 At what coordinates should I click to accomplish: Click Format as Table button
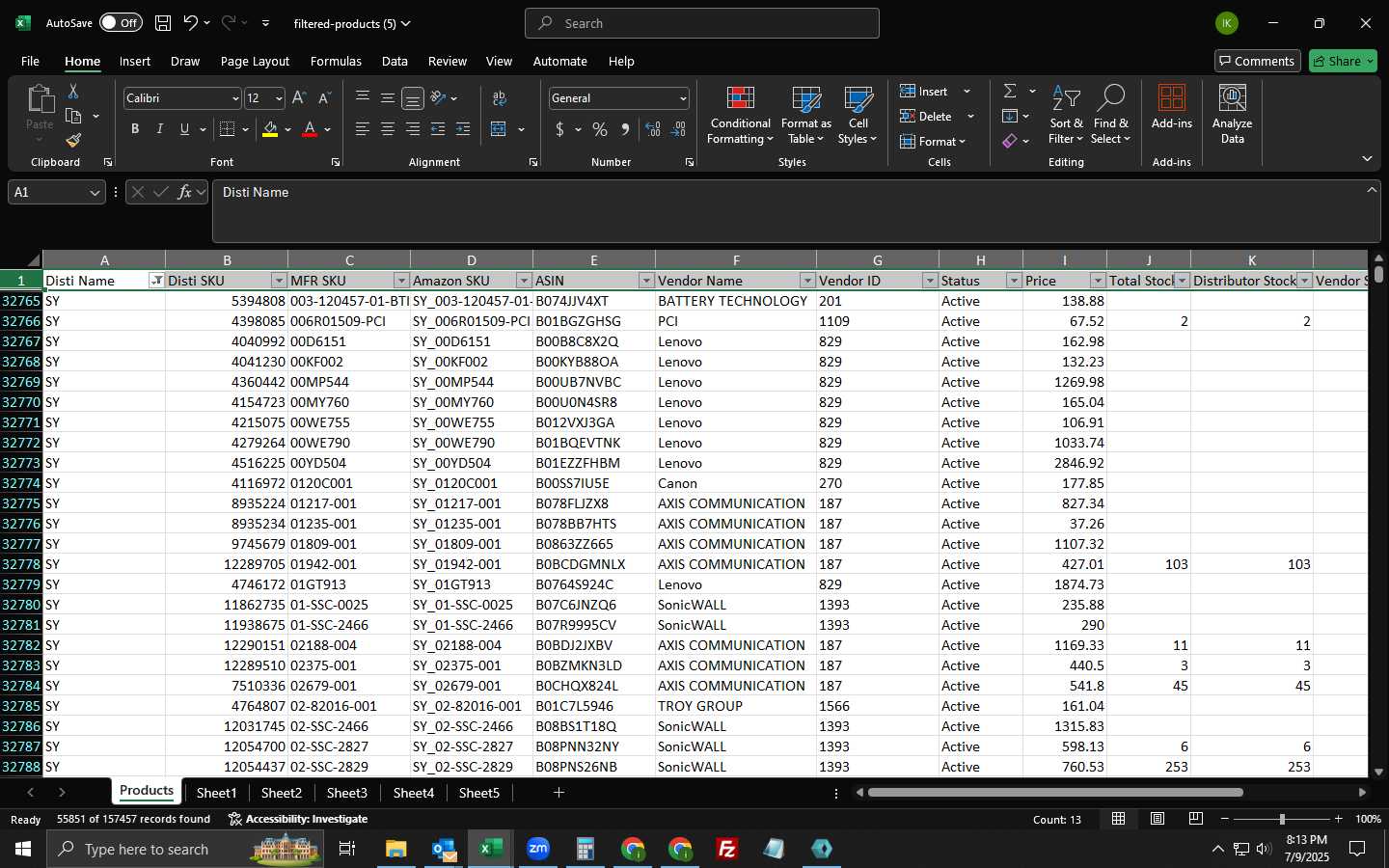(805, 115)
